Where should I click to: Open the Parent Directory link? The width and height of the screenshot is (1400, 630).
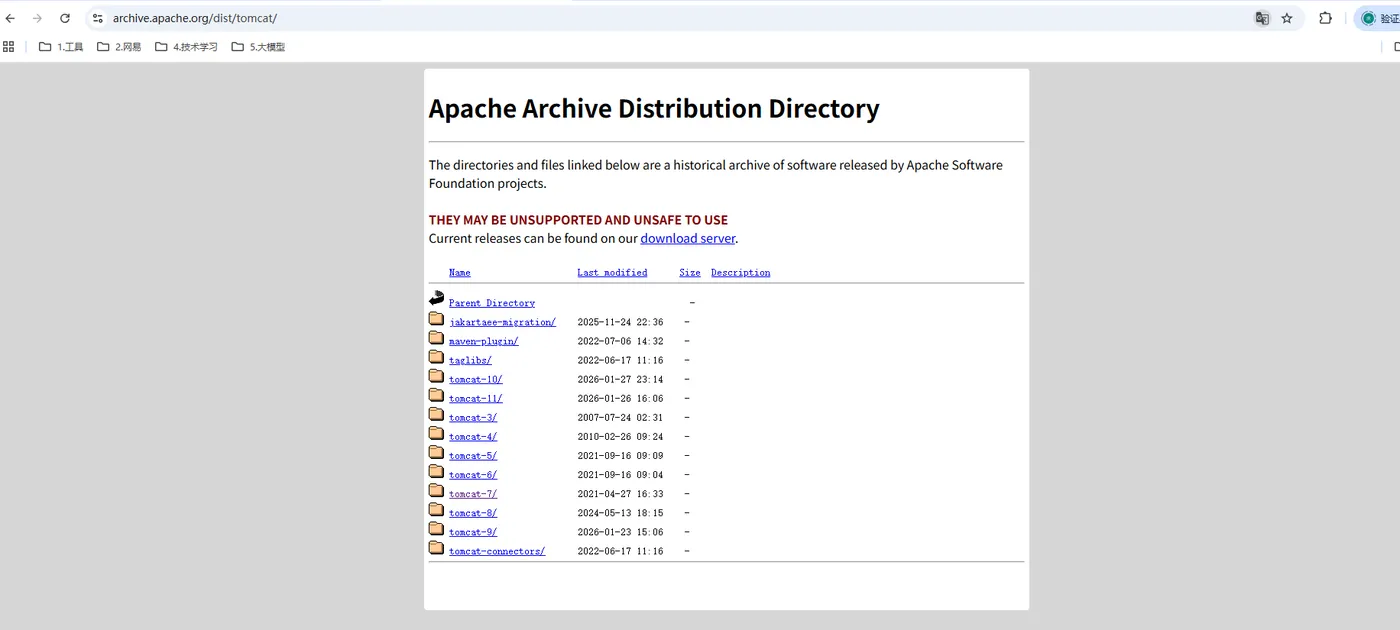492,303
